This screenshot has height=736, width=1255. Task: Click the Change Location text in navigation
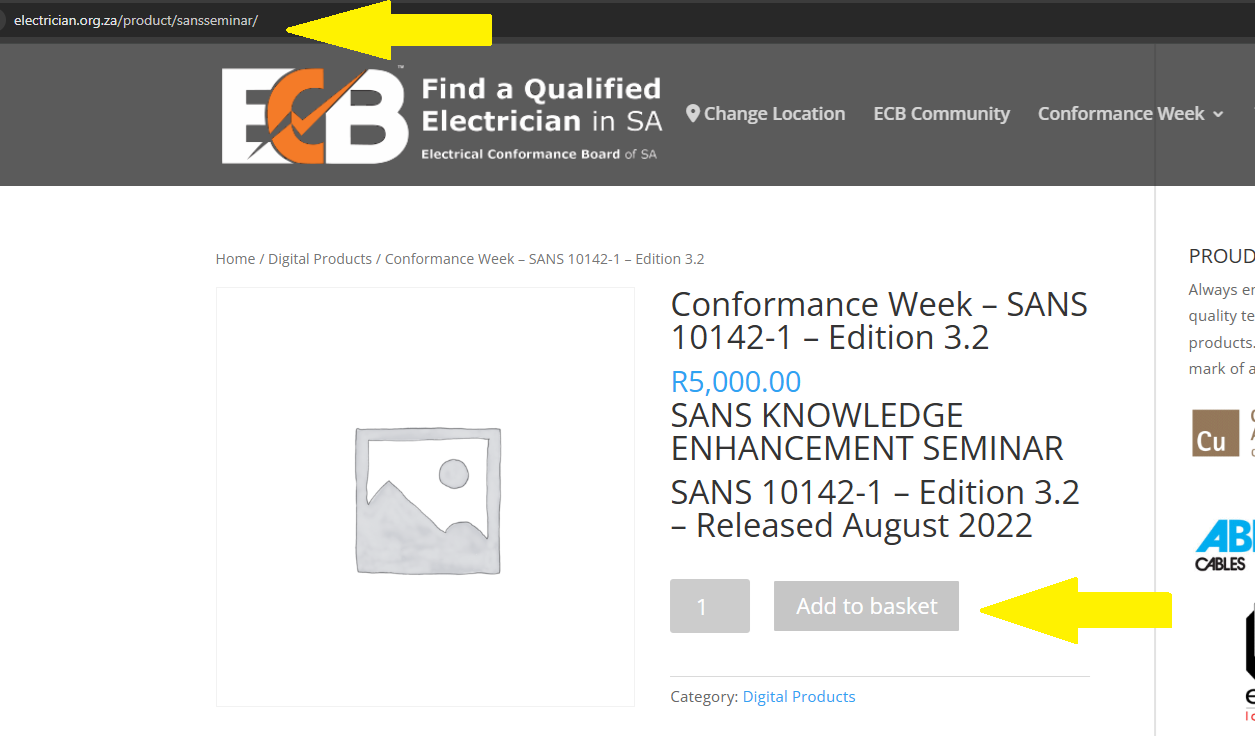point(774,114)
